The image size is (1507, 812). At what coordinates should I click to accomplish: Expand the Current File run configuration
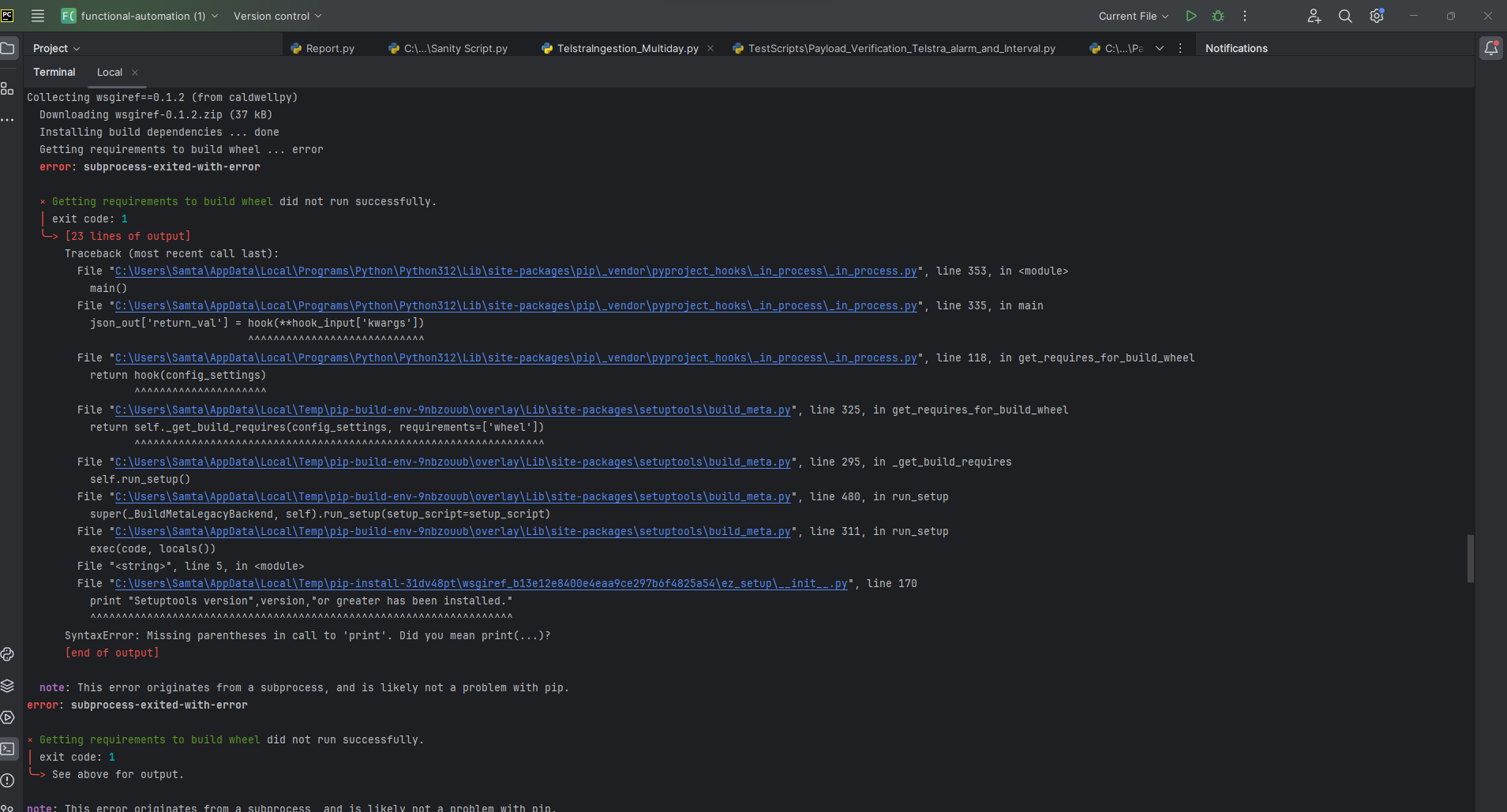click(1133, 16)
